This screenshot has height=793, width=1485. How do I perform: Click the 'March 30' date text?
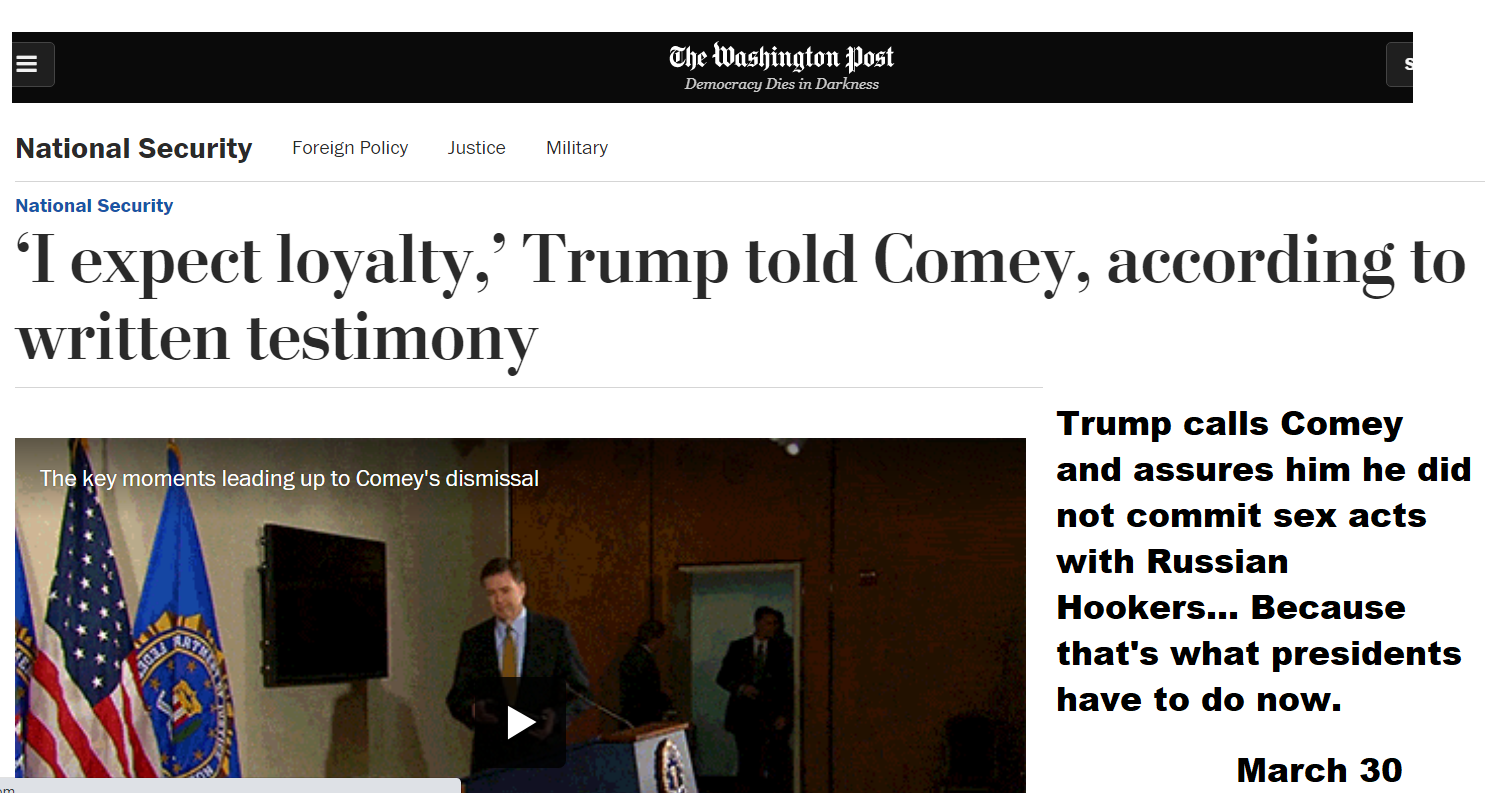pyautogui.click(x=1319, y=771)
